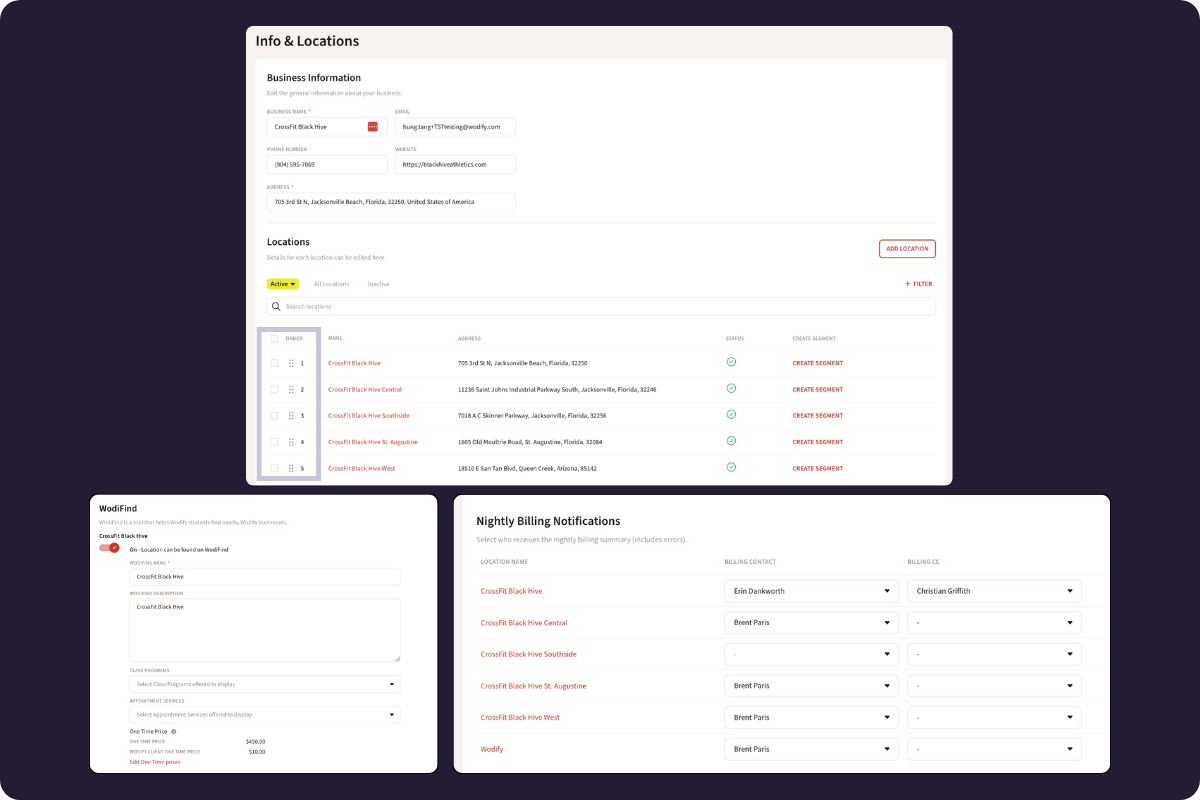Click the drag handle for Black Hive St. Augustine
1200x800 pixels.
tap(291, 442)
